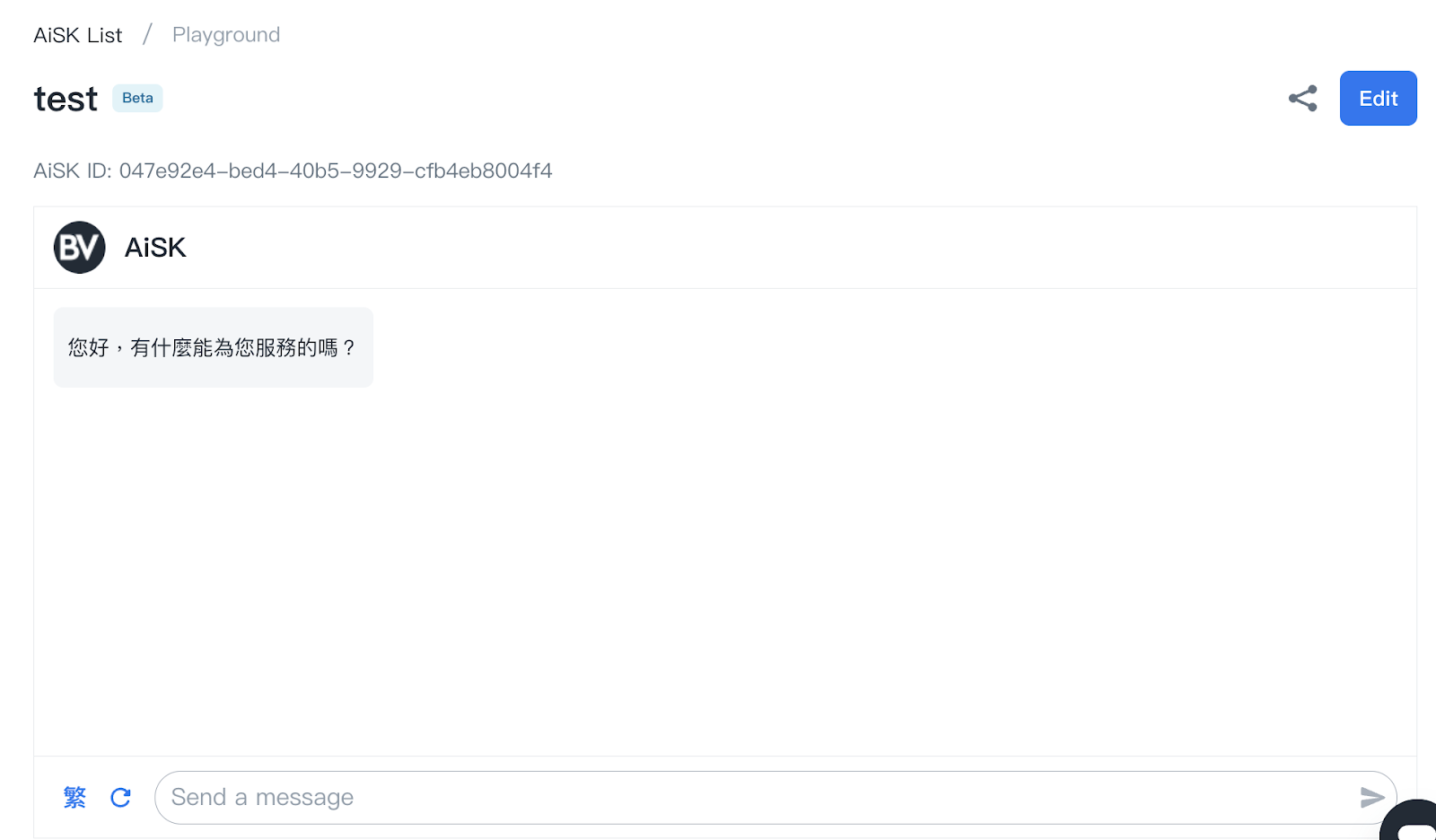1436x840 pixels.
Task: Reset conversation with the refresh icon
Action: click(x=120, y=797)
